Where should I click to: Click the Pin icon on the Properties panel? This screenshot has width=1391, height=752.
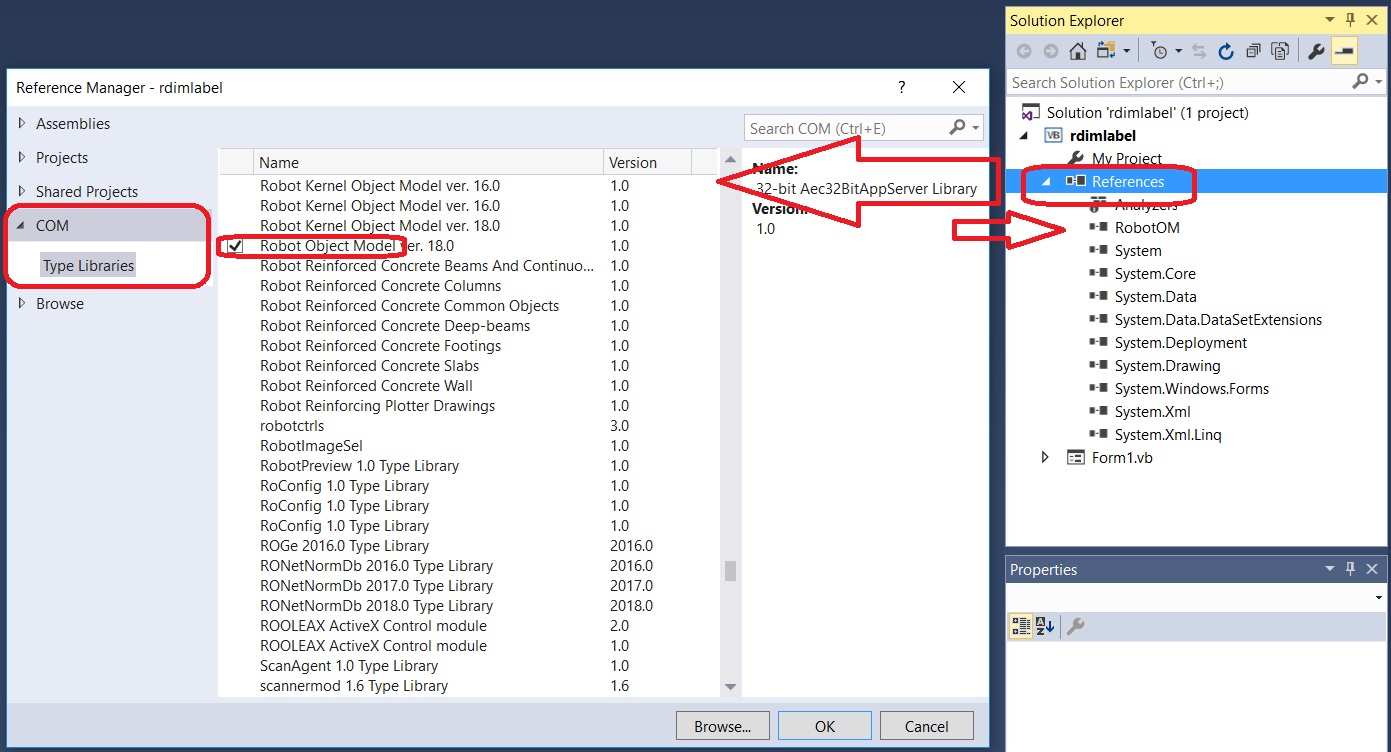point(1352,569)
